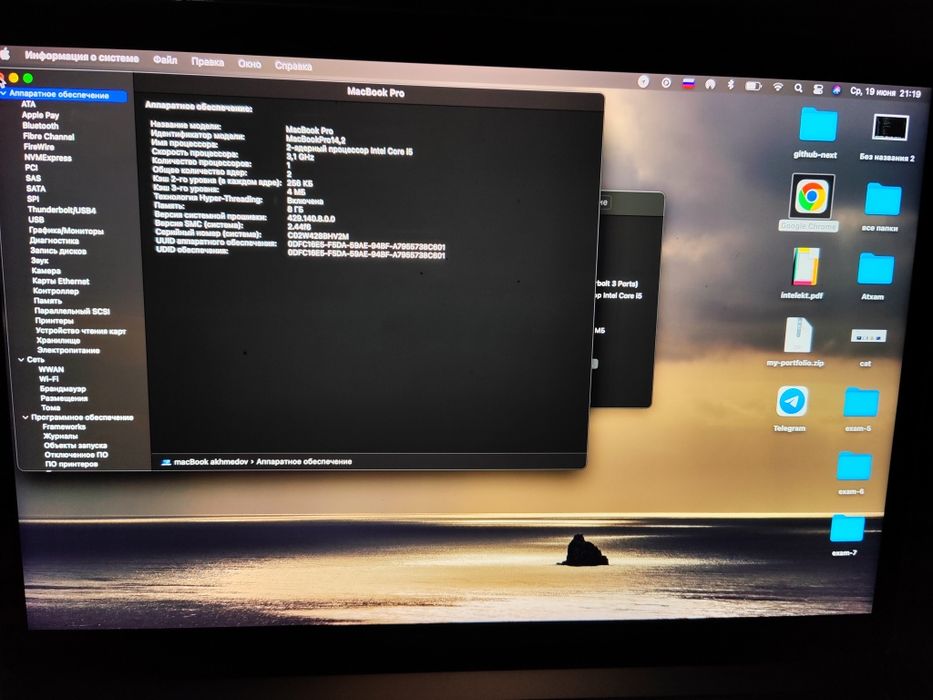The height and width of the screenshot is (700, 933).
Task: Select Принтеры in the sidebar
Action: coord(54,321)
